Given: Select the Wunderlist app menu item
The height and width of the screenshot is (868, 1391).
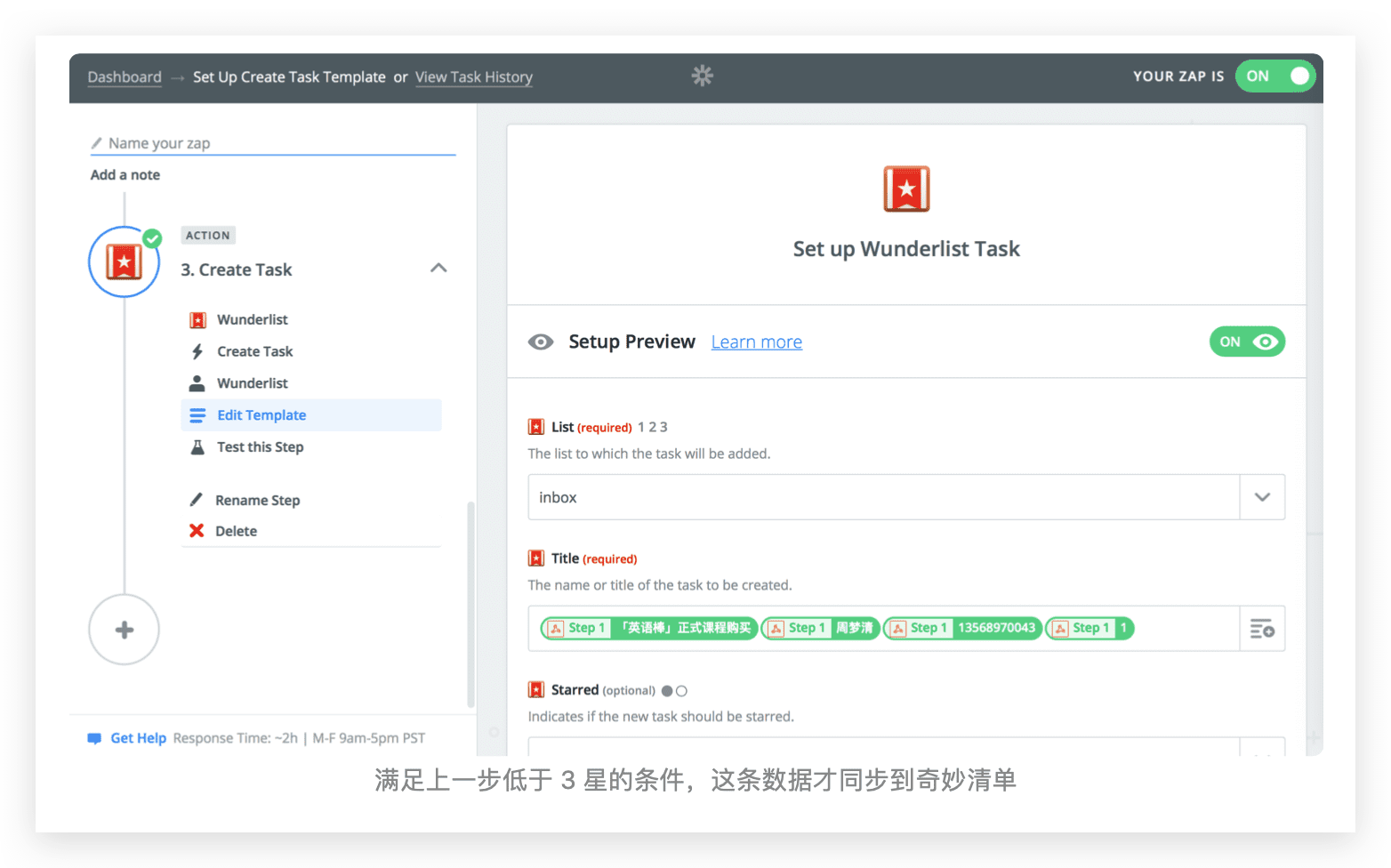Looking at the screenshot, I should point(253,319).
